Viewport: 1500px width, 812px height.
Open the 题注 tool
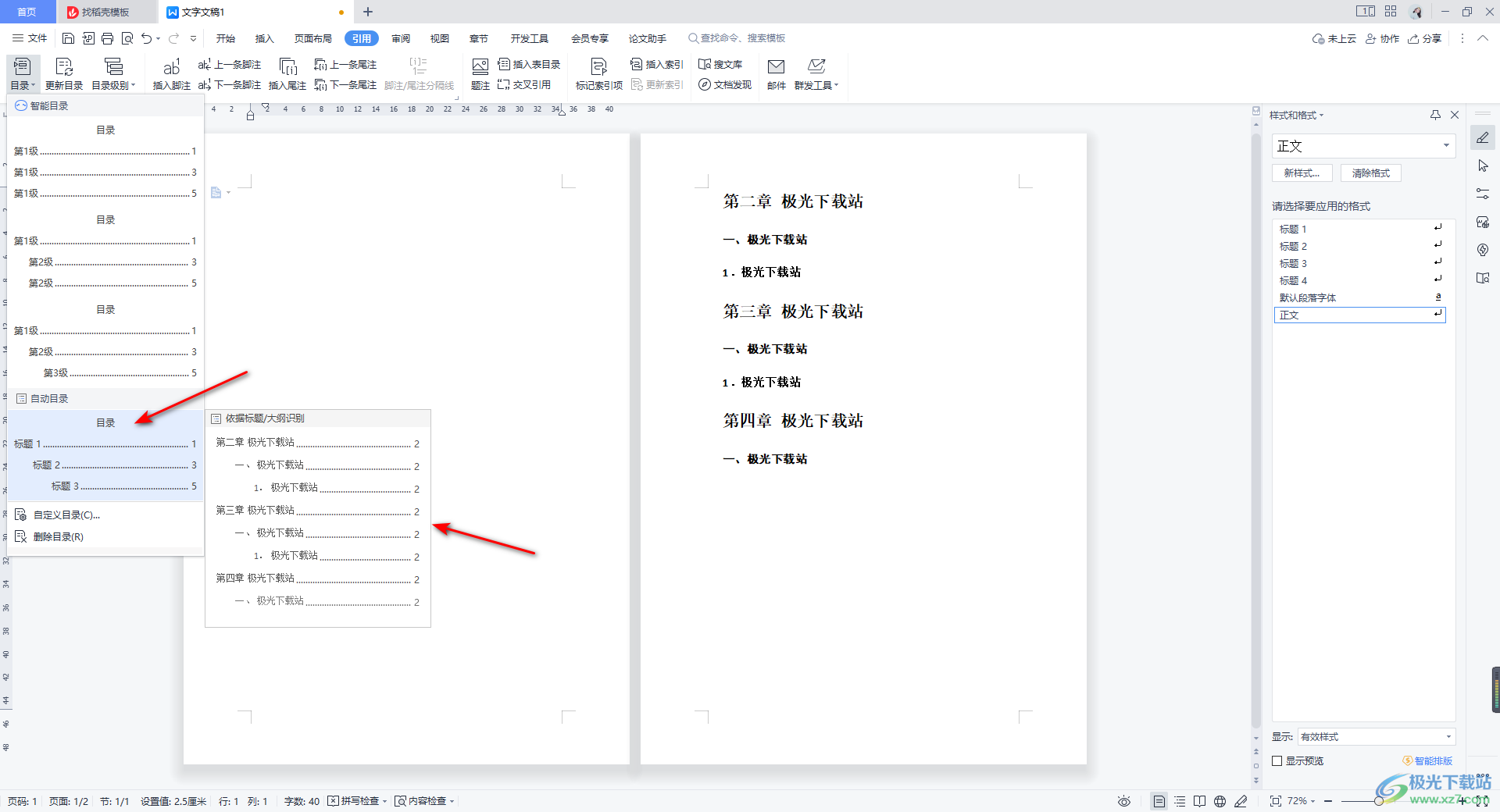[x=480, y=73]
